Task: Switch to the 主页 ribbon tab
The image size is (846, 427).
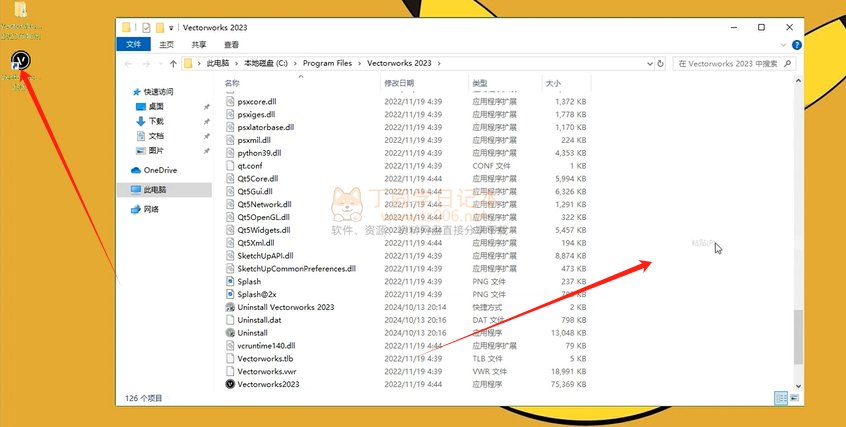Action: [166, 45]
